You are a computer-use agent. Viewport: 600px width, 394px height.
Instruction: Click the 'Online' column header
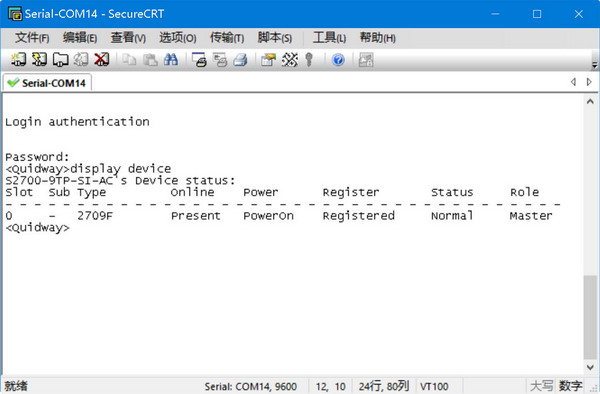[x=192, y=192]
